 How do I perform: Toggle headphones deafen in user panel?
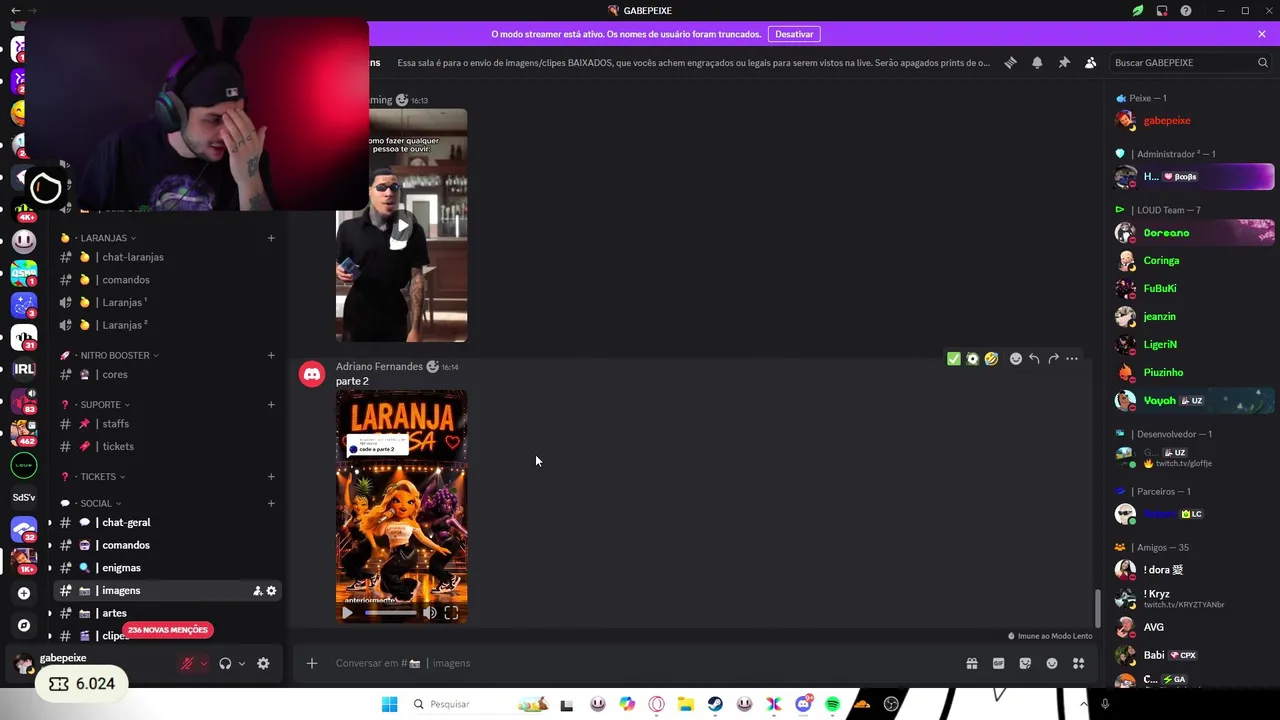pos(225,663)
